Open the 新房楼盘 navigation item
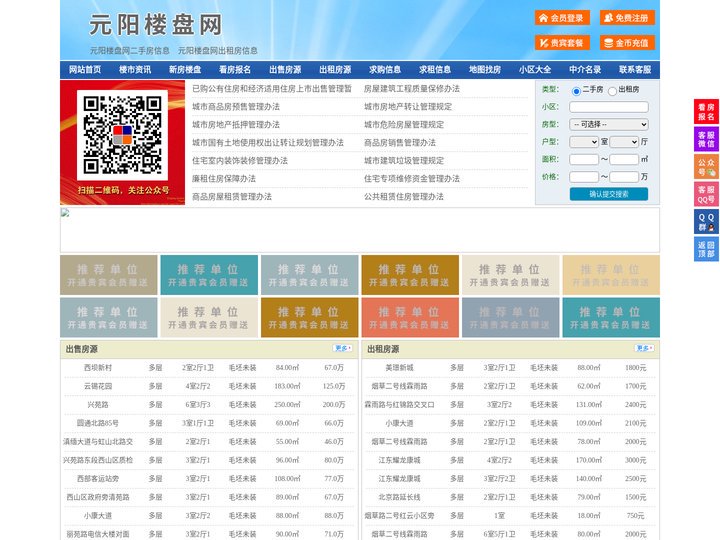This screenshot has width=720, height=540. [x=185, y=70]
